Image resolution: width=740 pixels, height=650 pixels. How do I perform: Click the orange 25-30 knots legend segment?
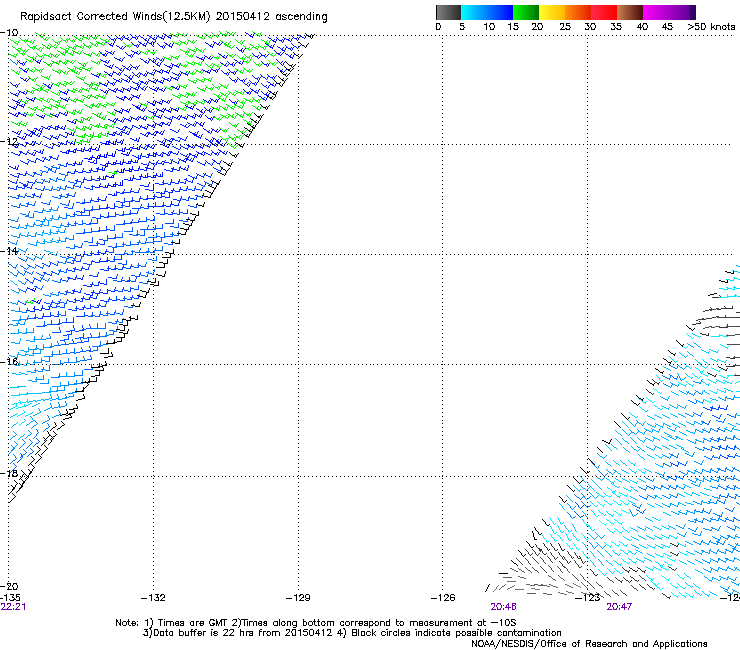click(x=578, y=12)
